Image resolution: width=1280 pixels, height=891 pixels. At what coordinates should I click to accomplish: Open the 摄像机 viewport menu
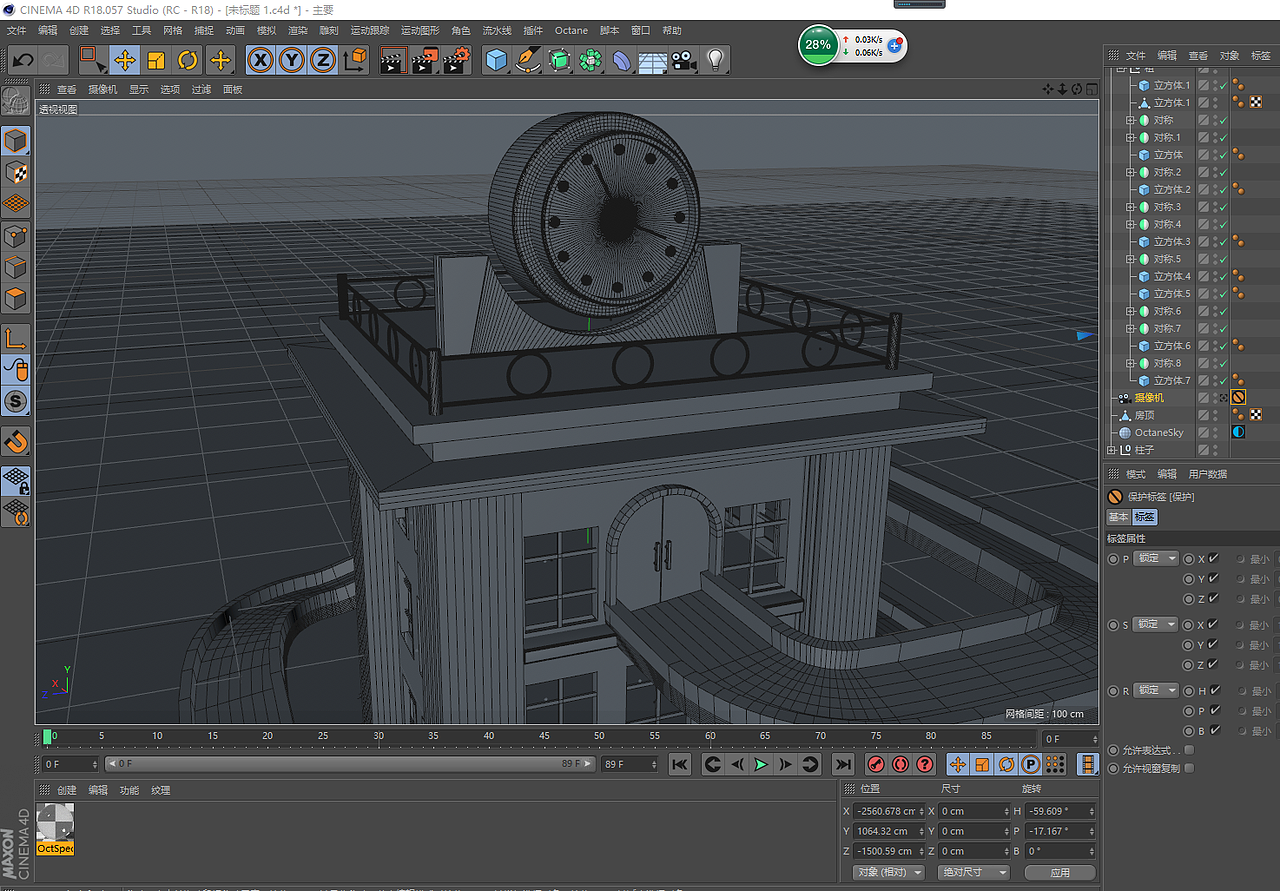102,89
